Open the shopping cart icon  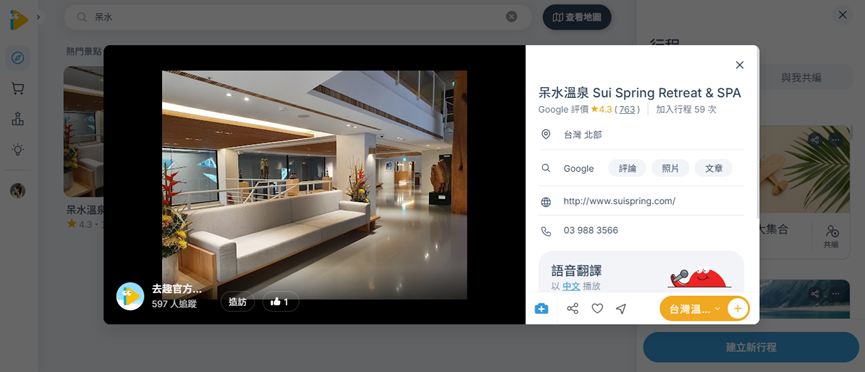click(x=18, y=88)
